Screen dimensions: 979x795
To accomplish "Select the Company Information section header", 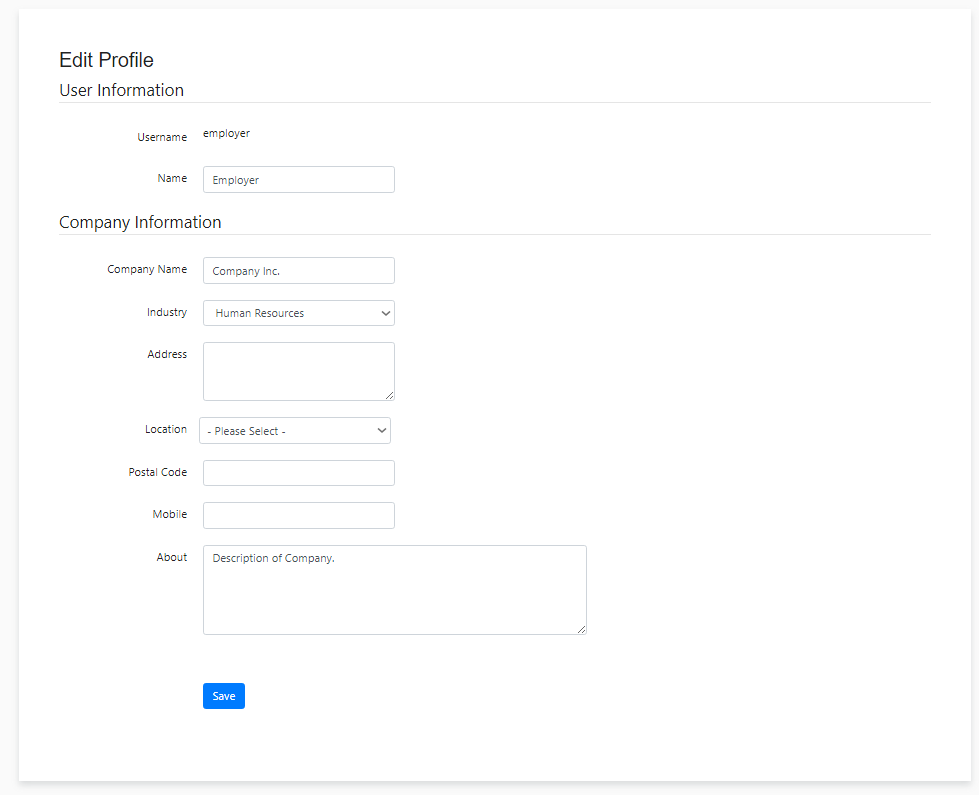I will coord(140,222).
